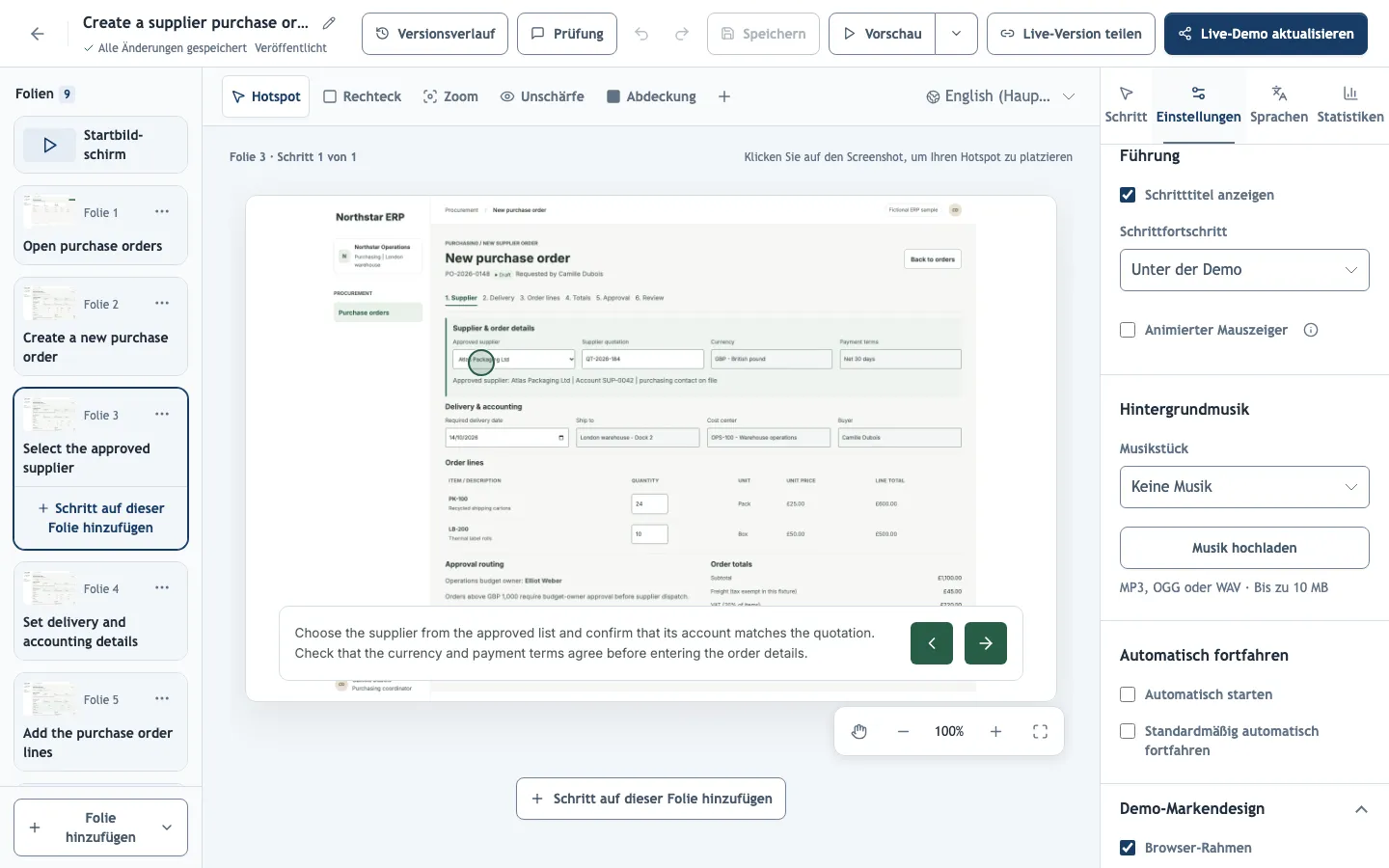Open Versionsverlauf
The width and height of the screenshot is (1389, 868).
pyautogui.click(x=435, y=34)
